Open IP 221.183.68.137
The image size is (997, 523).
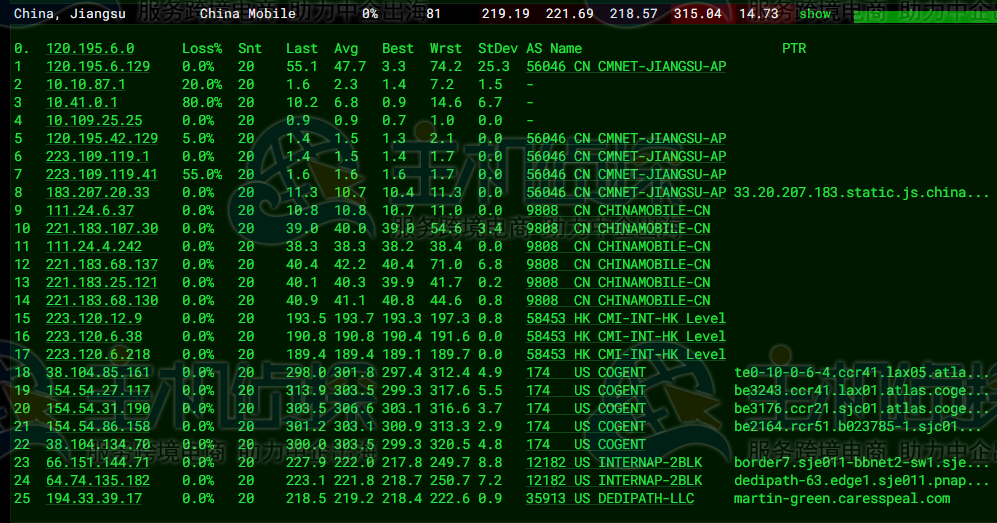click(x=102, y=264)
